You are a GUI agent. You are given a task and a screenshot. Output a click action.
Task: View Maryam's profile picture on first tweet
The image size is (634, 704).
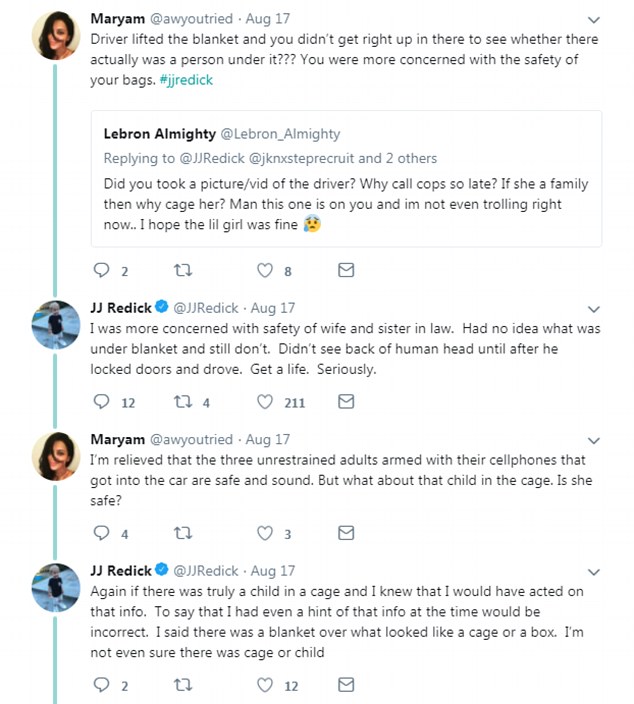point(56,39)
